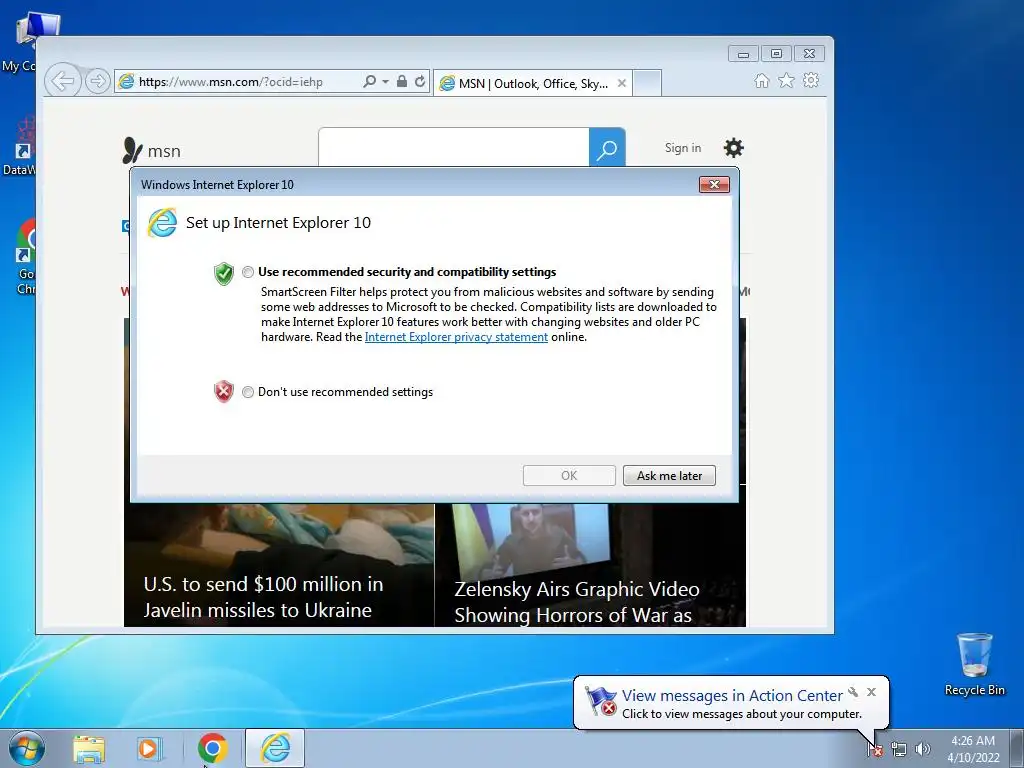Image resolution: width=1024 pixels, height=768 pixels.
Task: Open the volume speaker tray icon
Action: click(922, 750)
